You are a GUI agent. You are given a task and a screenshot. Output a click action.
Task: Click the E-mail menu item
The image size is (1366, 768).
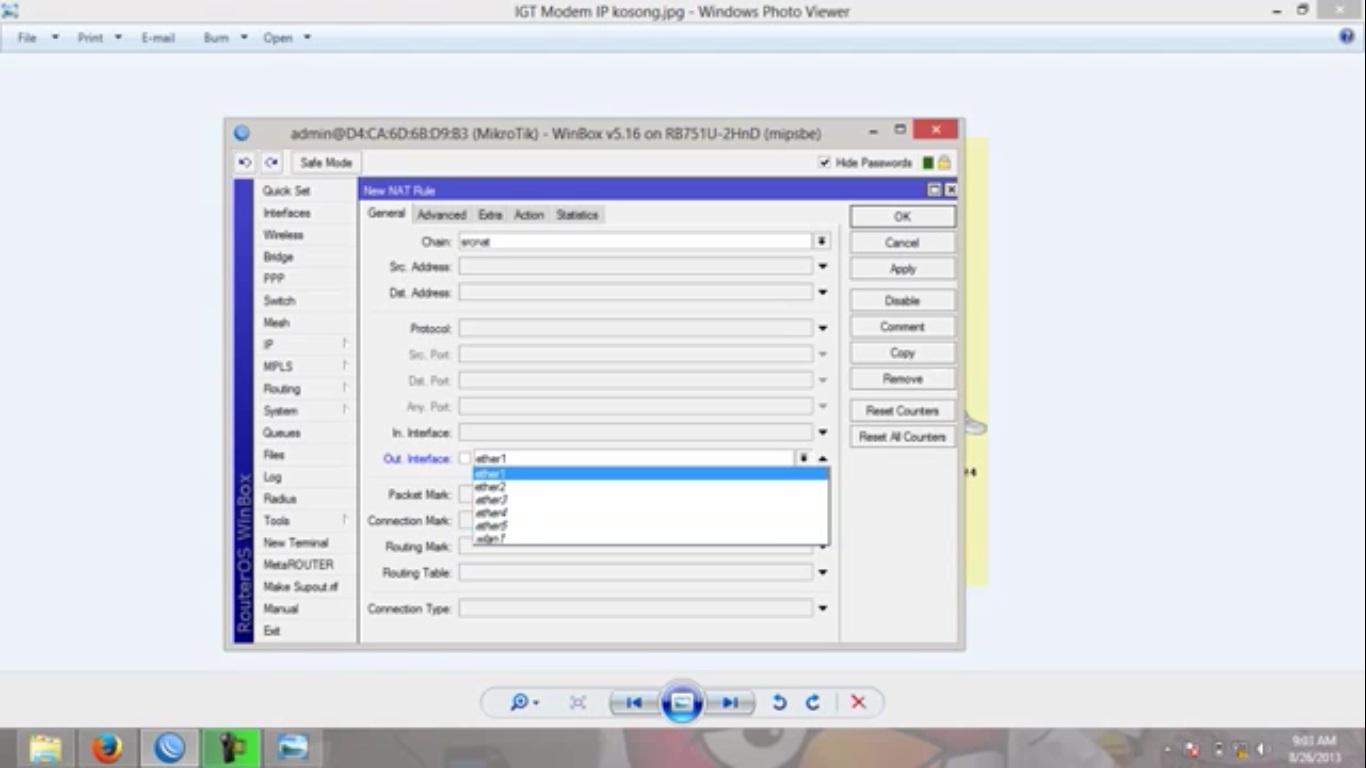pyautogui.click(x=158, y=37)
